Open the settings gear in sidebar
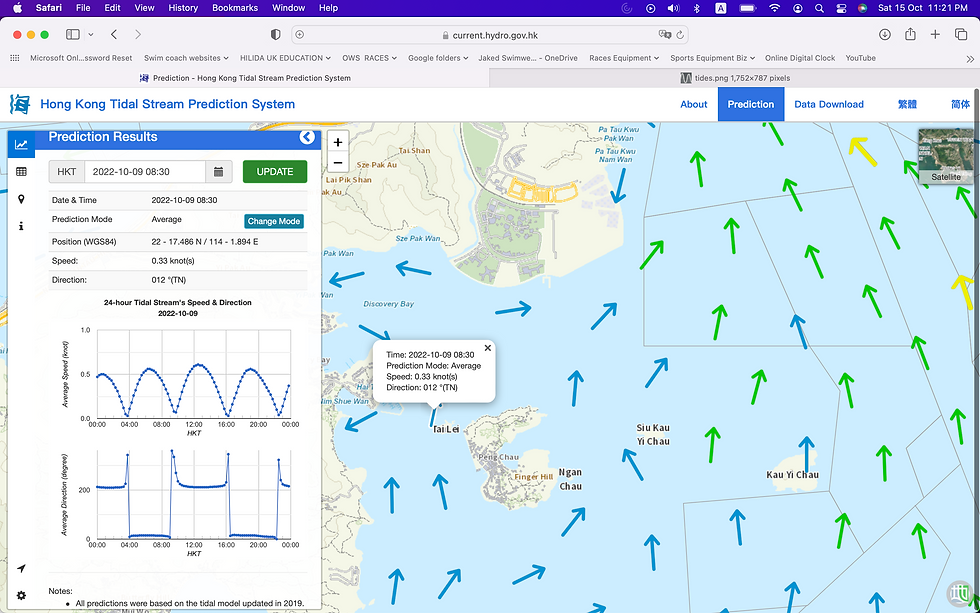Image resolution: width=980 pixels, height=613 pixels. [x=21, y=596]
